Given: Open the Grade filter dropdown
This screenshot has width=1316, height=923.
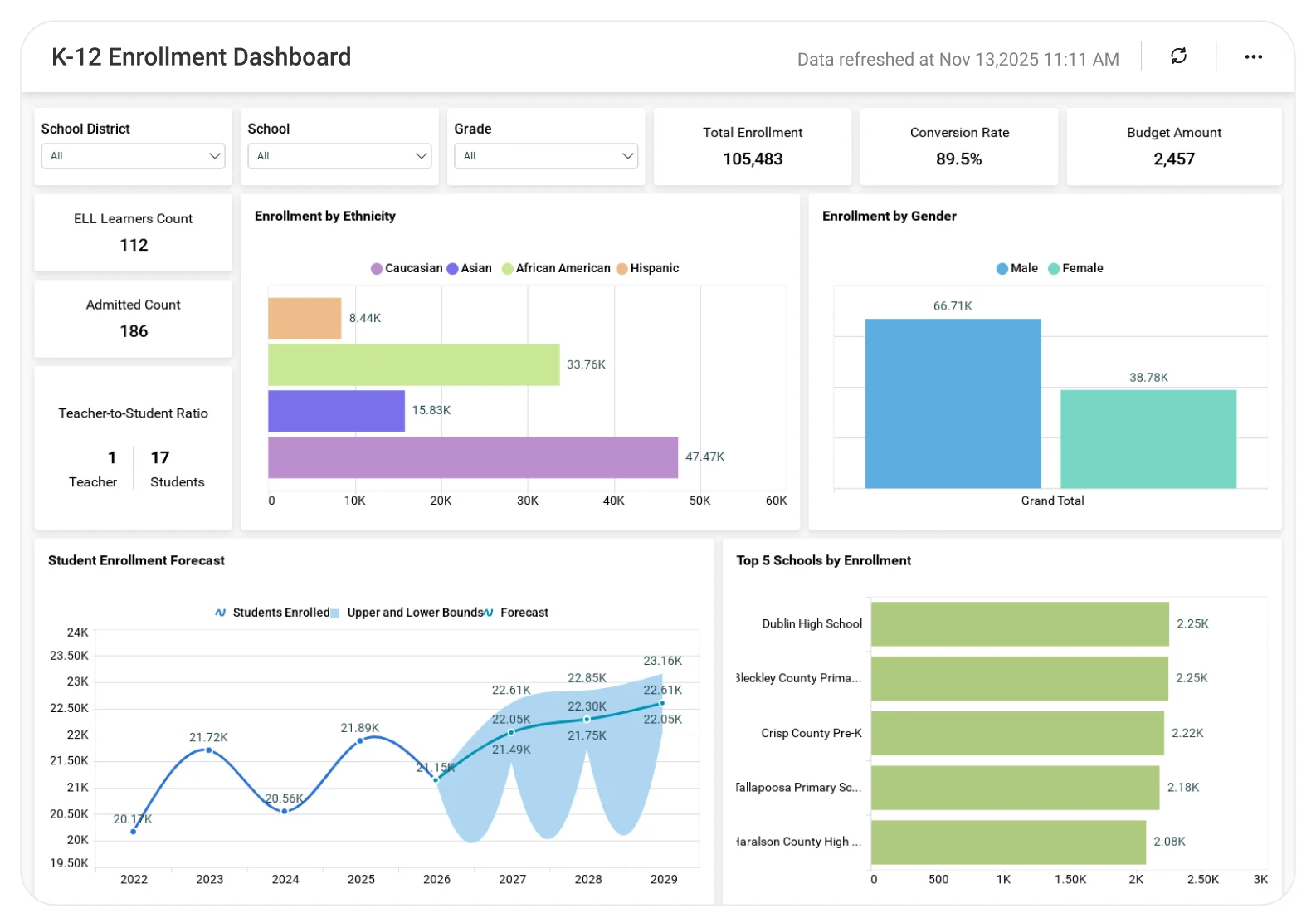Looking at the screenshot, I should coord(546,156).
